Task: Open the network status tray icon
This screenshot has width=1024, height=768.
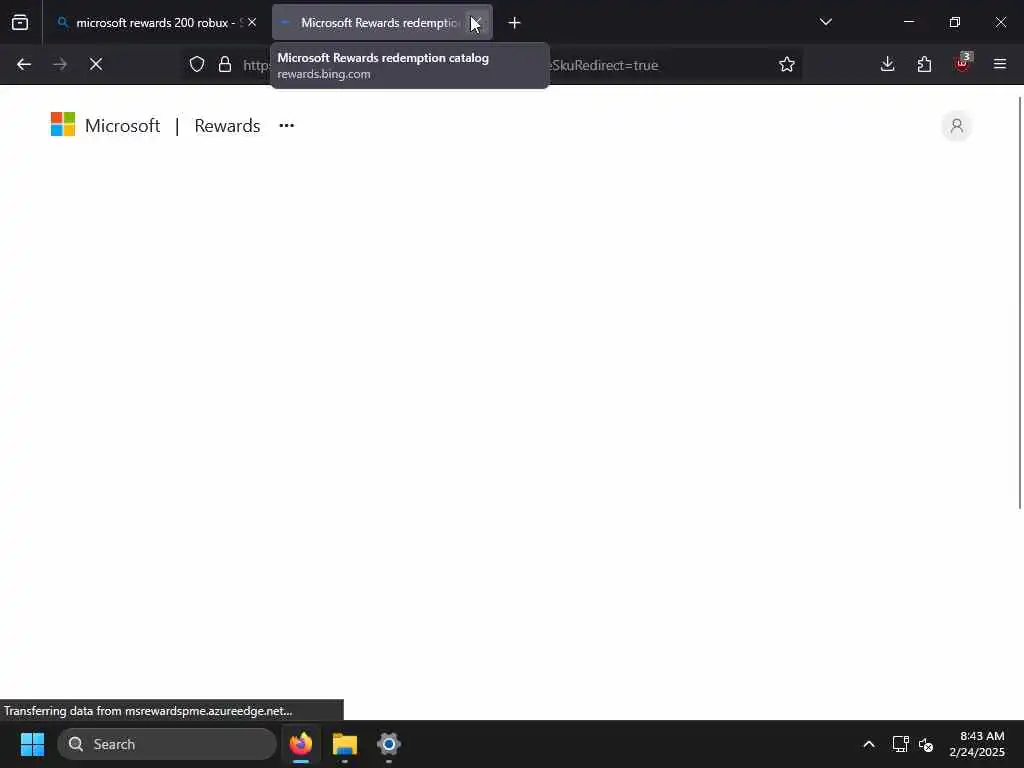Action: [x=901, y=744]
